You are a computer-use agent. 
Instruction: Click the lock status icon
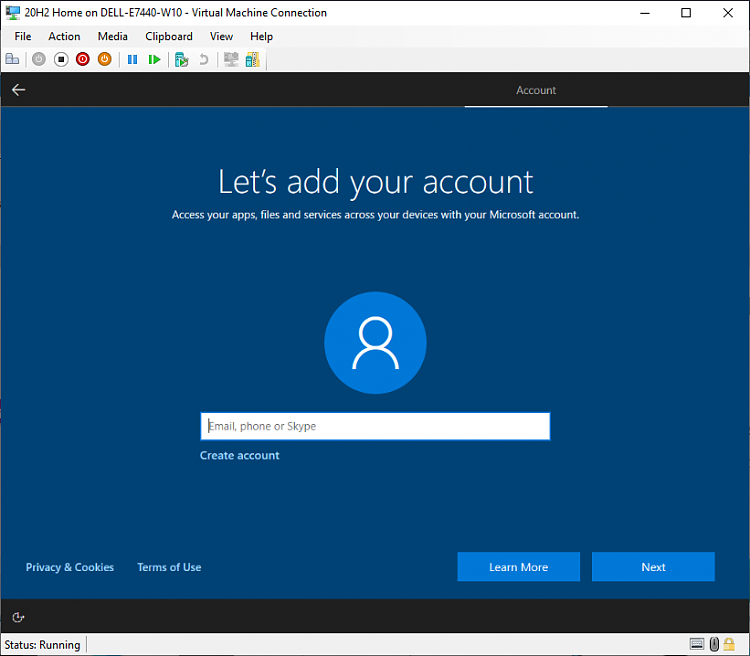[729, 644]
